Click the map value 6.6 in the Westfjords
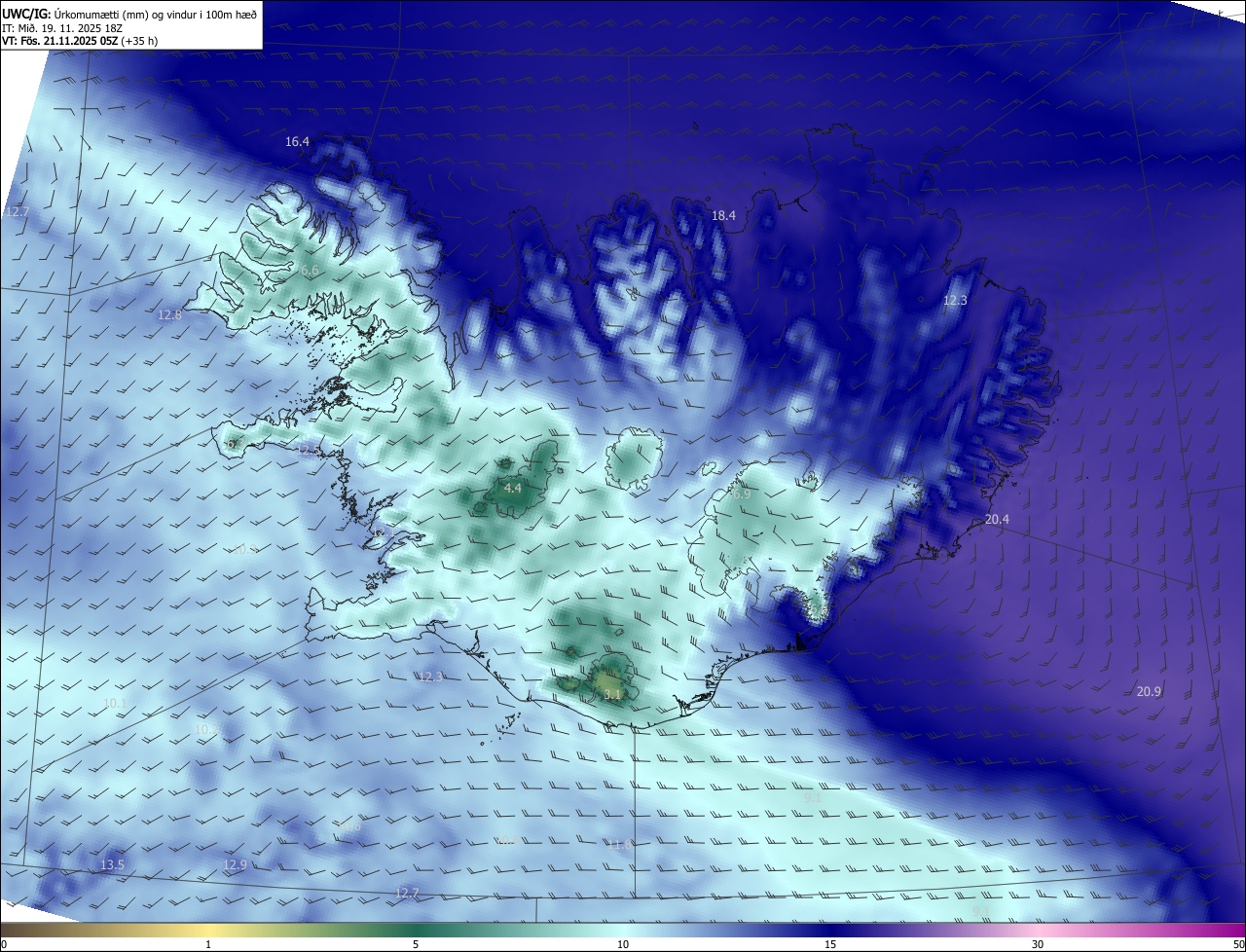Screen dimensions: 1246x952 (311, 271)
